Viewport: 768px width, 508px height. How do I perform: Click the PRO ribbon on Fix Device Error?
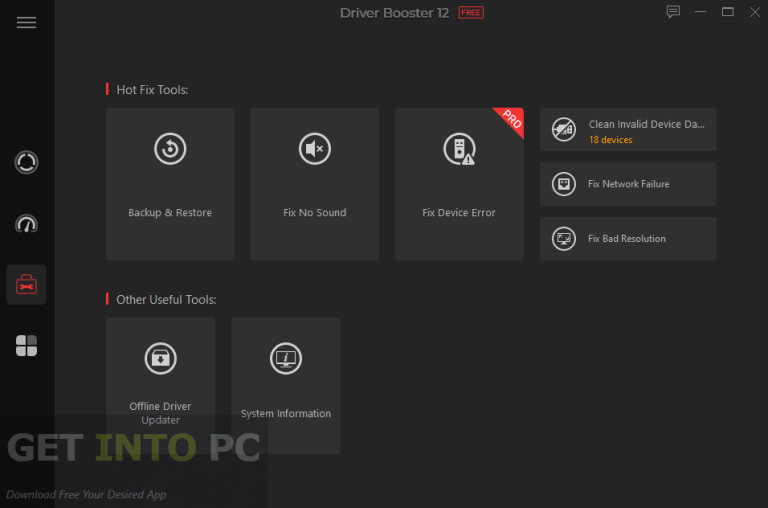(510, 121)
